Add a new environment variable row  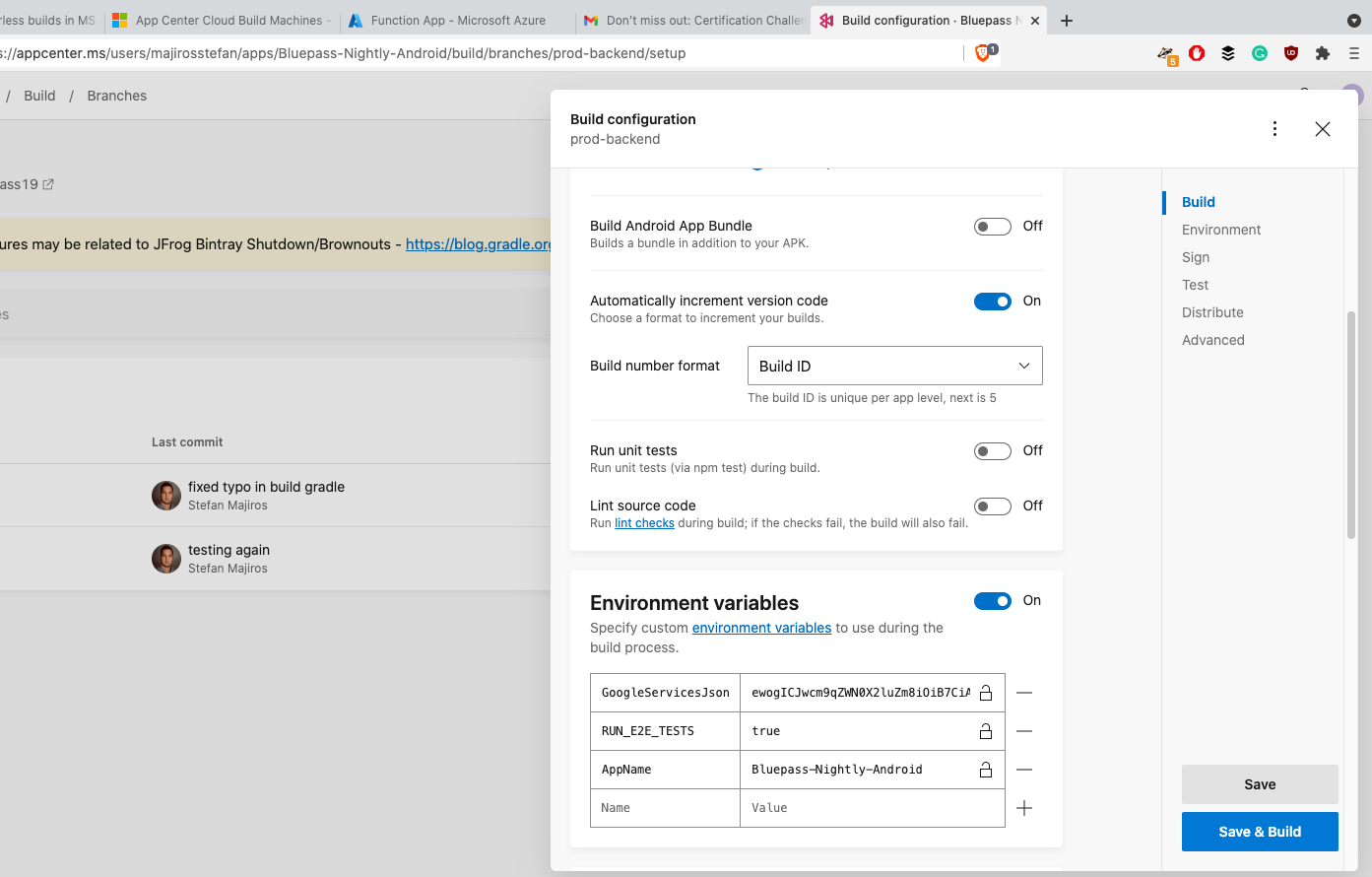tap(1024, 808)
